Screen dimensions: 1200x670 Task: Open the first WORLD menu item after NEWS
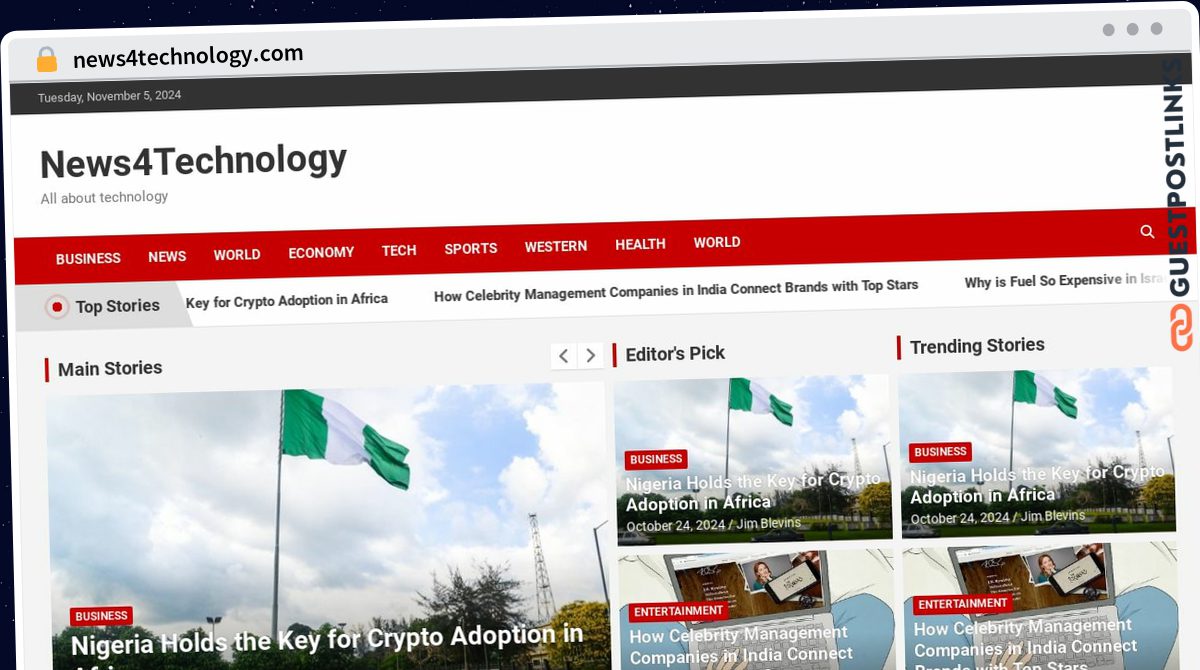pos(237,255)
